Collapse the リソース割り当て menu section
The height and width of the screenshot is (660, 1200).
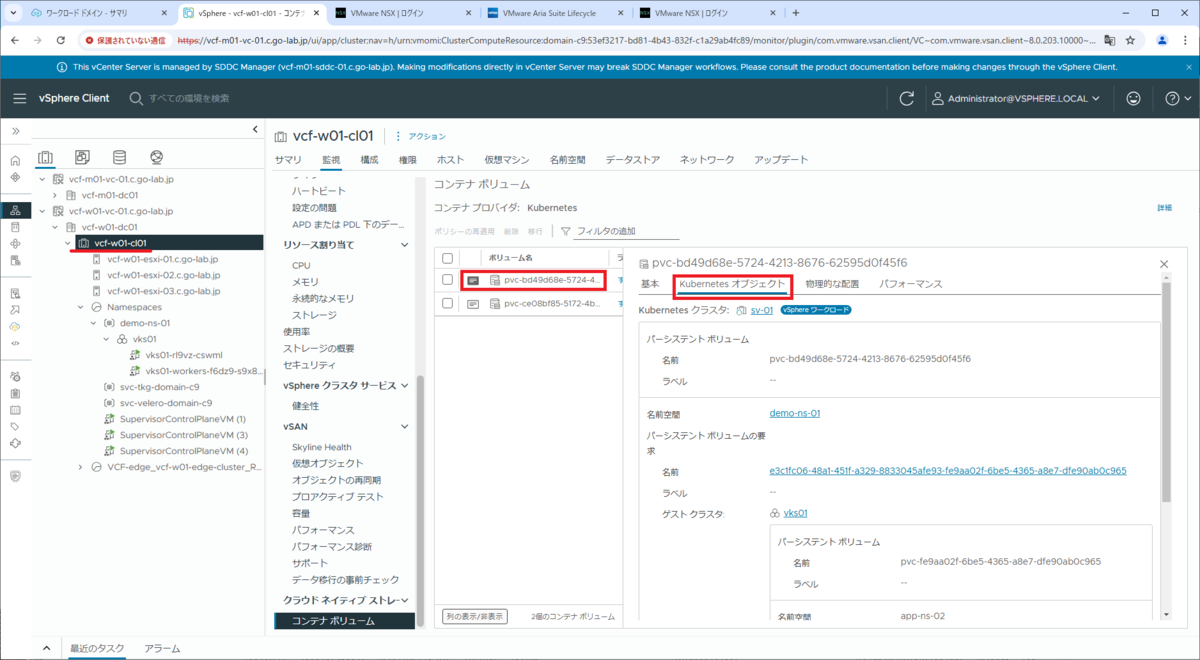pyautogui.click(x=405, y=244)
